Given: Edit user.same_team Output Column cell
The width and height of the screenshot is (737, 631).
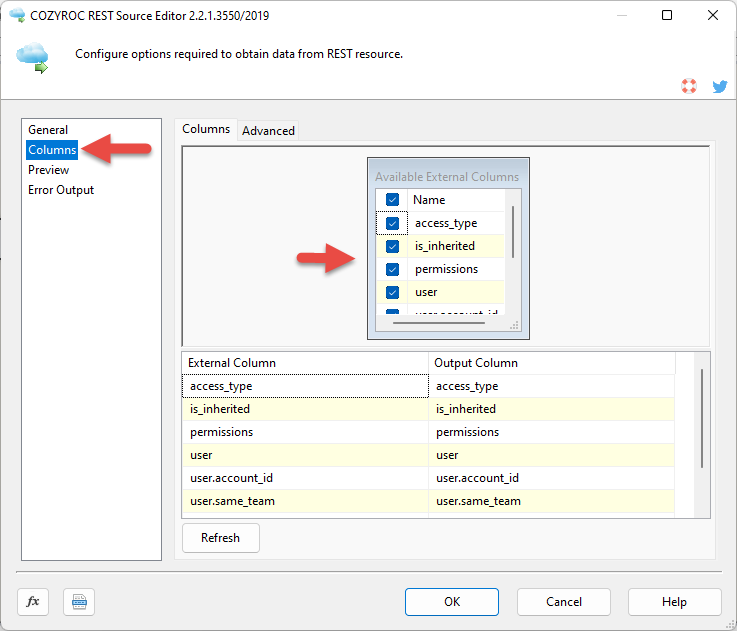Looking at the screenshot, I should [552, 501].
